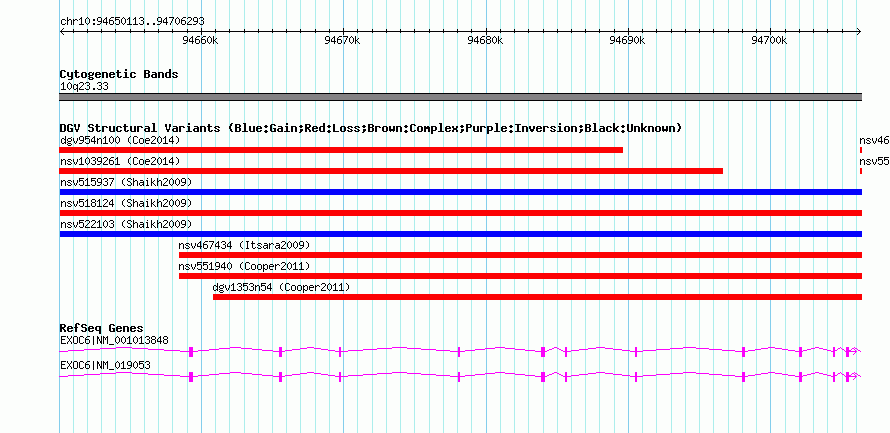Click the first exon of EXOC6|NM_019053
The image size is (890, 433).
click(191, 377)
